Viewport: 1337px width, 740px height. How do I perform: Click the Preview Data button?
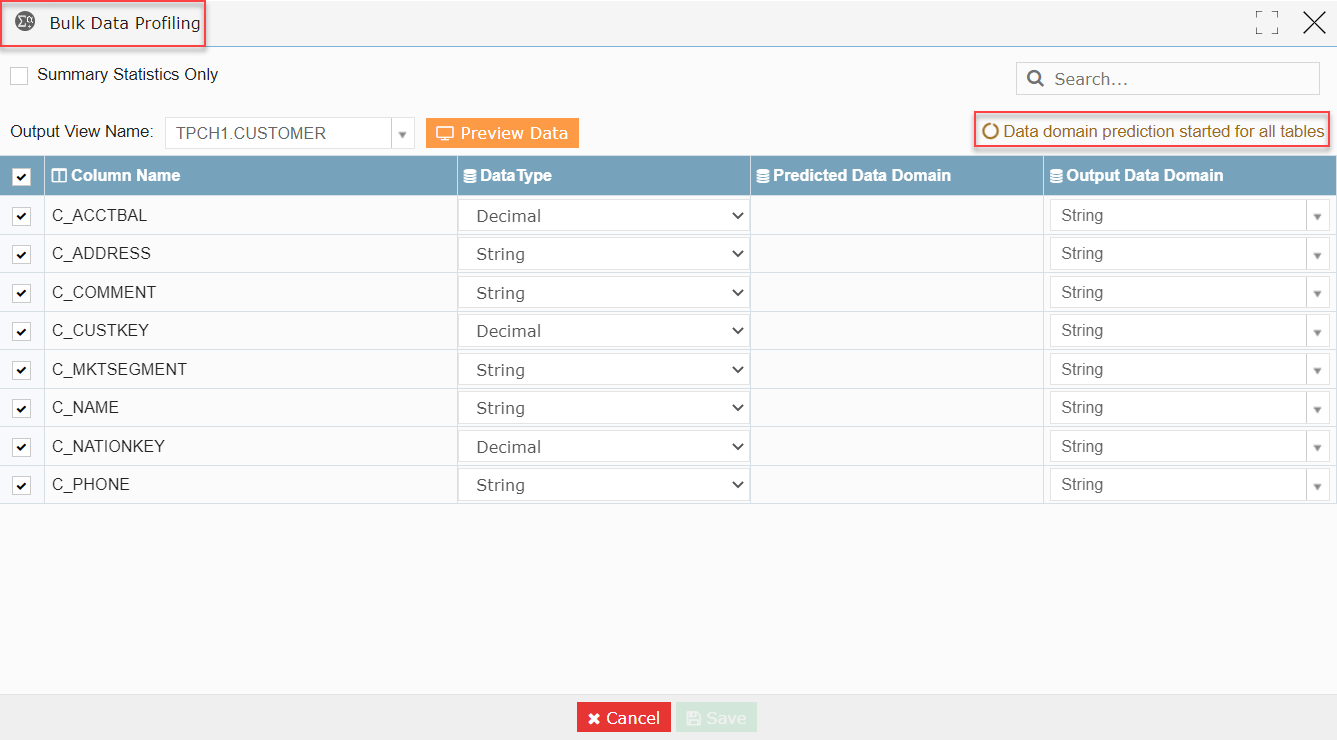pos(502,133)
